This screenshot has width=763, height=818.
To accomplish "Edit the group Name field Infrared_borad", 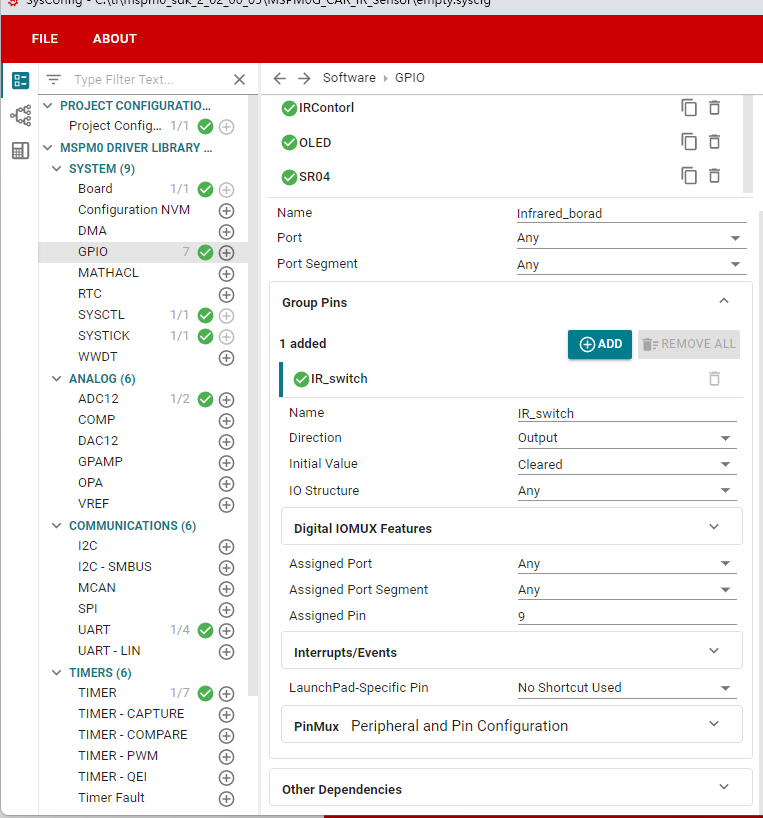I will [631, 213].
